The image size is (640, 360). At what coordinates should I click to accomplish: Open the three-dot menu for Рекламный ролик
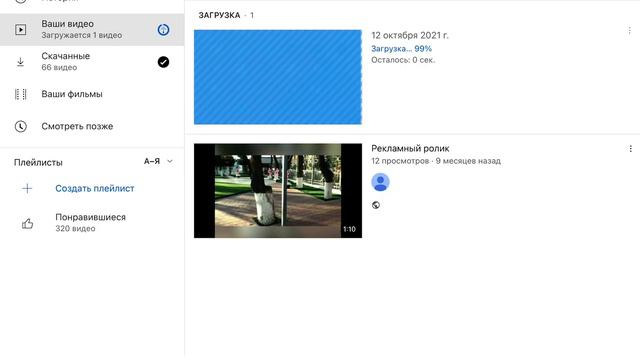[x=630, y=149]
